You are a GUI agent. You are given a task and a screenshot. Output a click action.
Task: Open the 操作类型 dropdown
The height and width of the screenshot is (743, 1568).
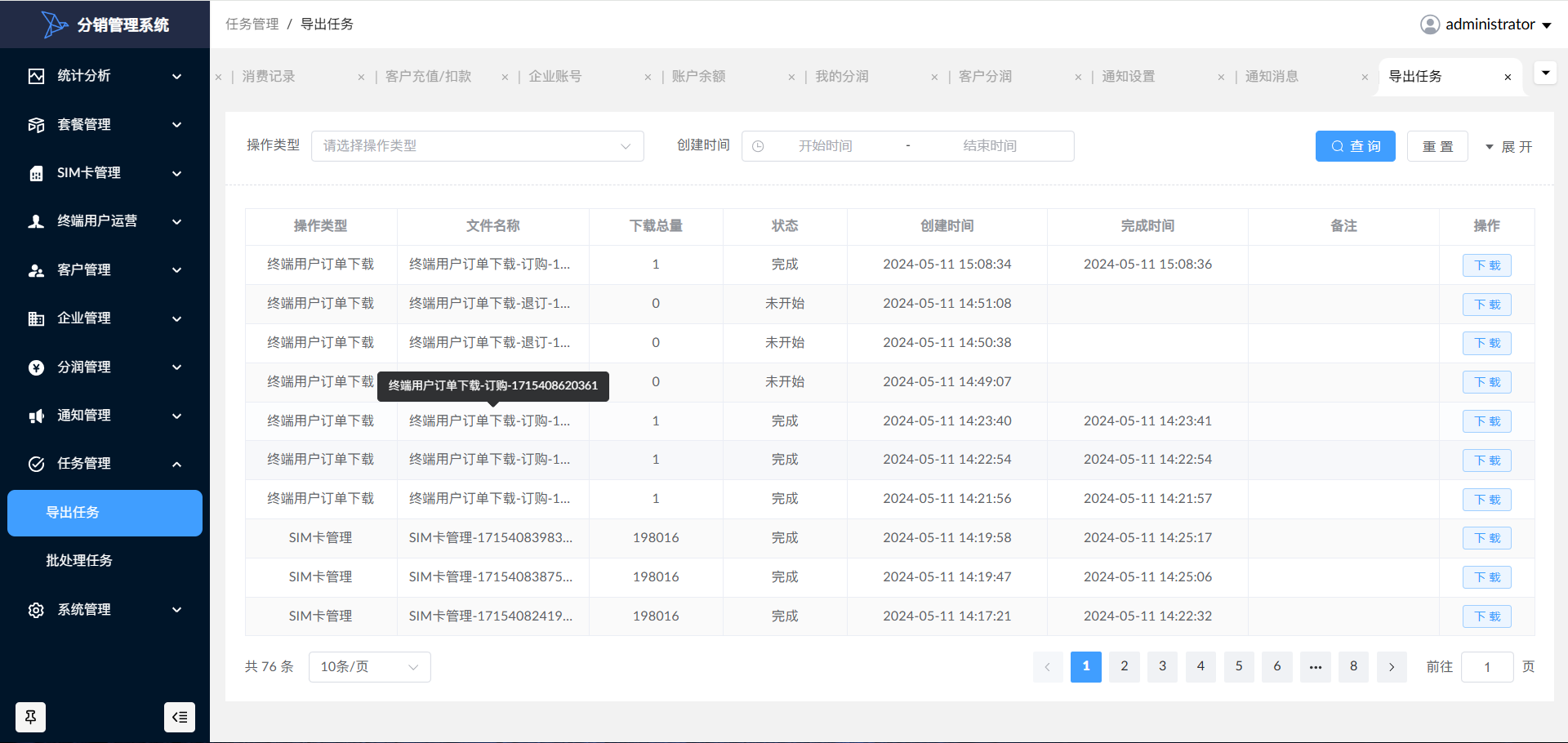point(478,146)
